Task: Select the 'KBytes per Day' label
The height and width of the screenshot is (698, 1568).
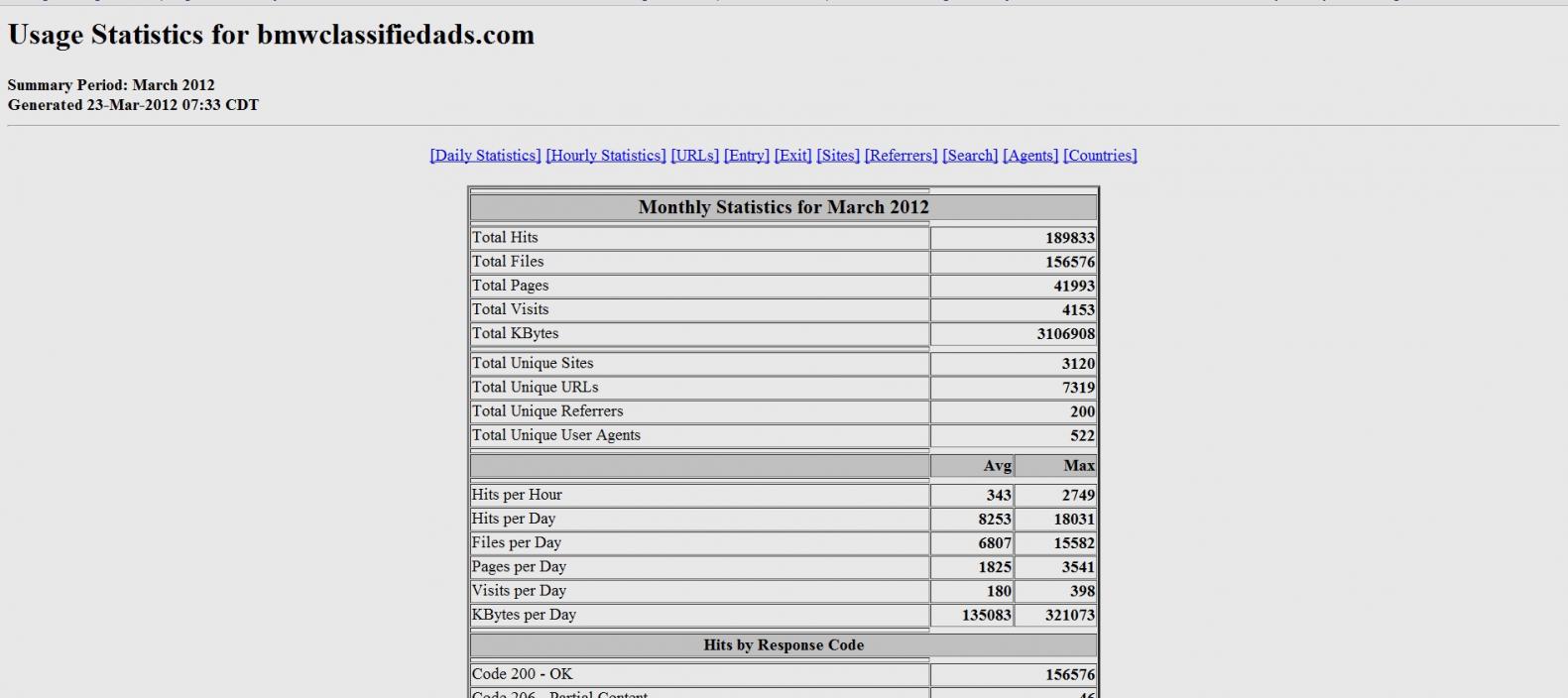Action: 524,615
